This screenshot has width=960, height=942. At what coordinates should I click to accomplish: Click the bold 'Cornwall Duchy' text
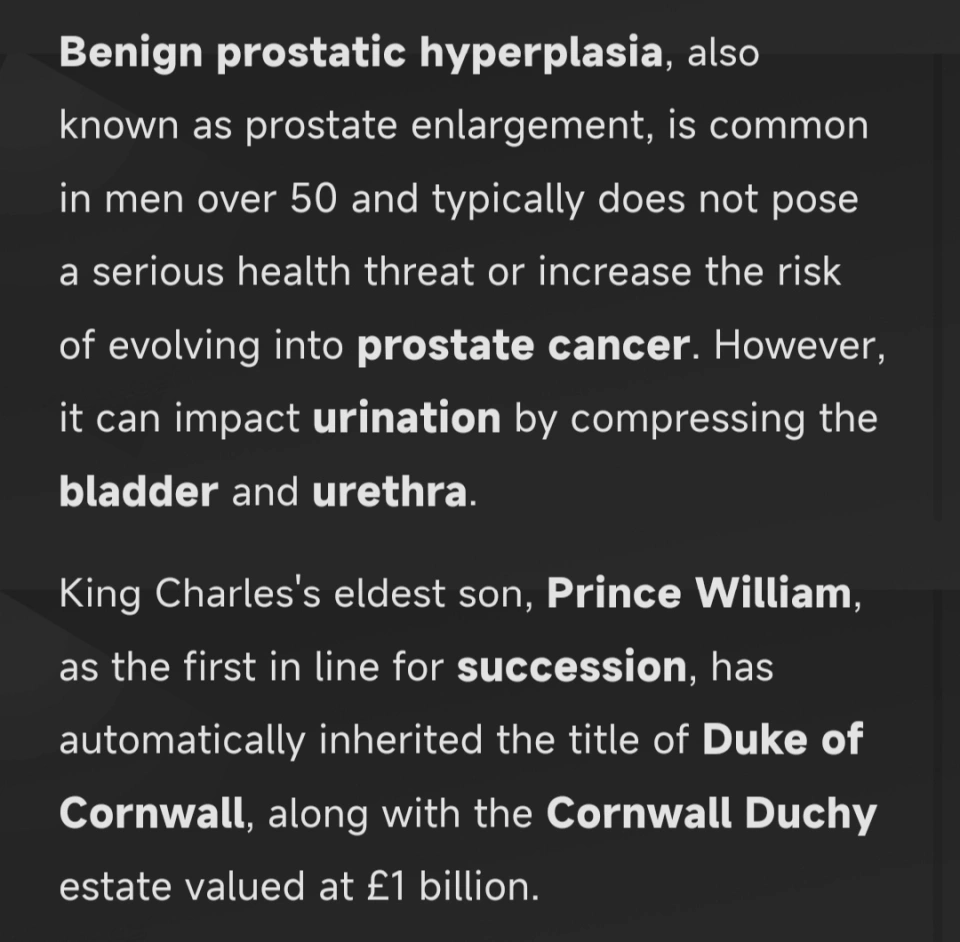[x=711, y=815]
